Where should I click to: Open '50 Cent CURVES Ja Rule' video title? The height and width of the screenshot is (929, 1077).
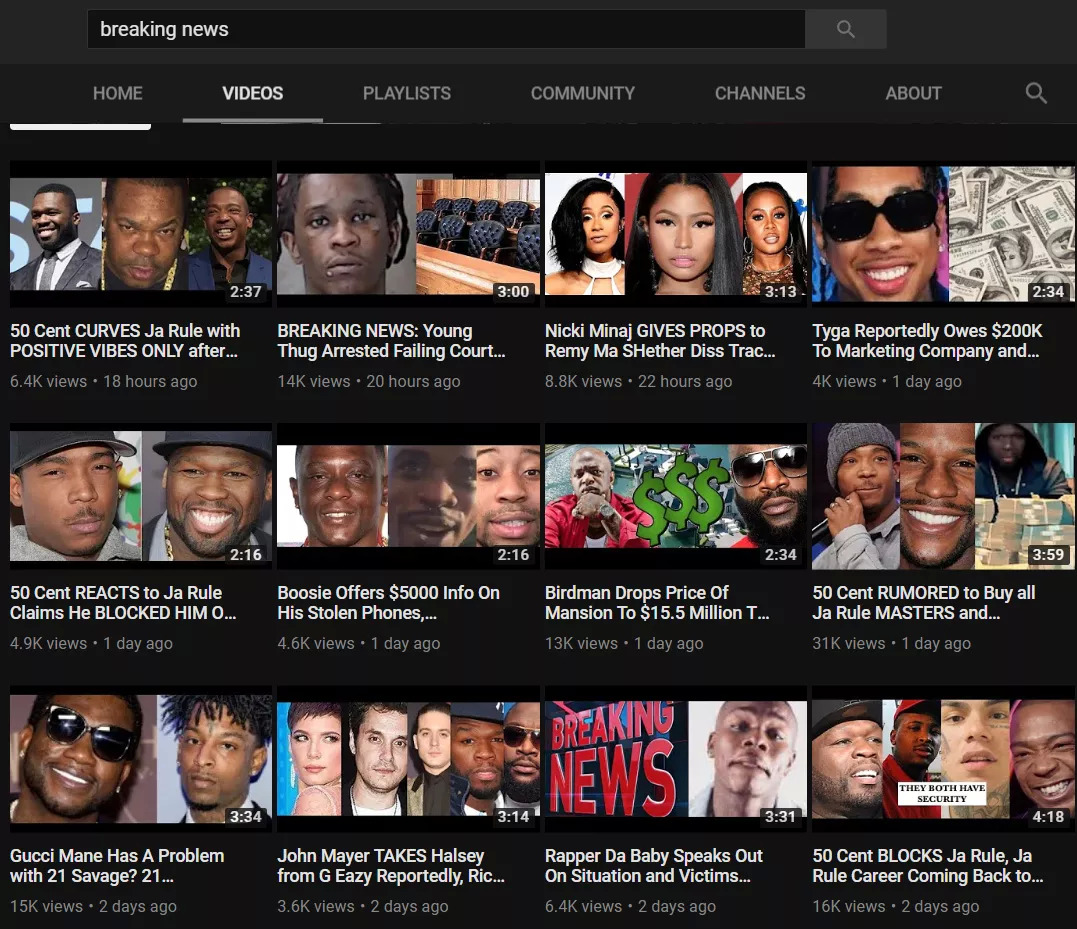coord(125,341)
